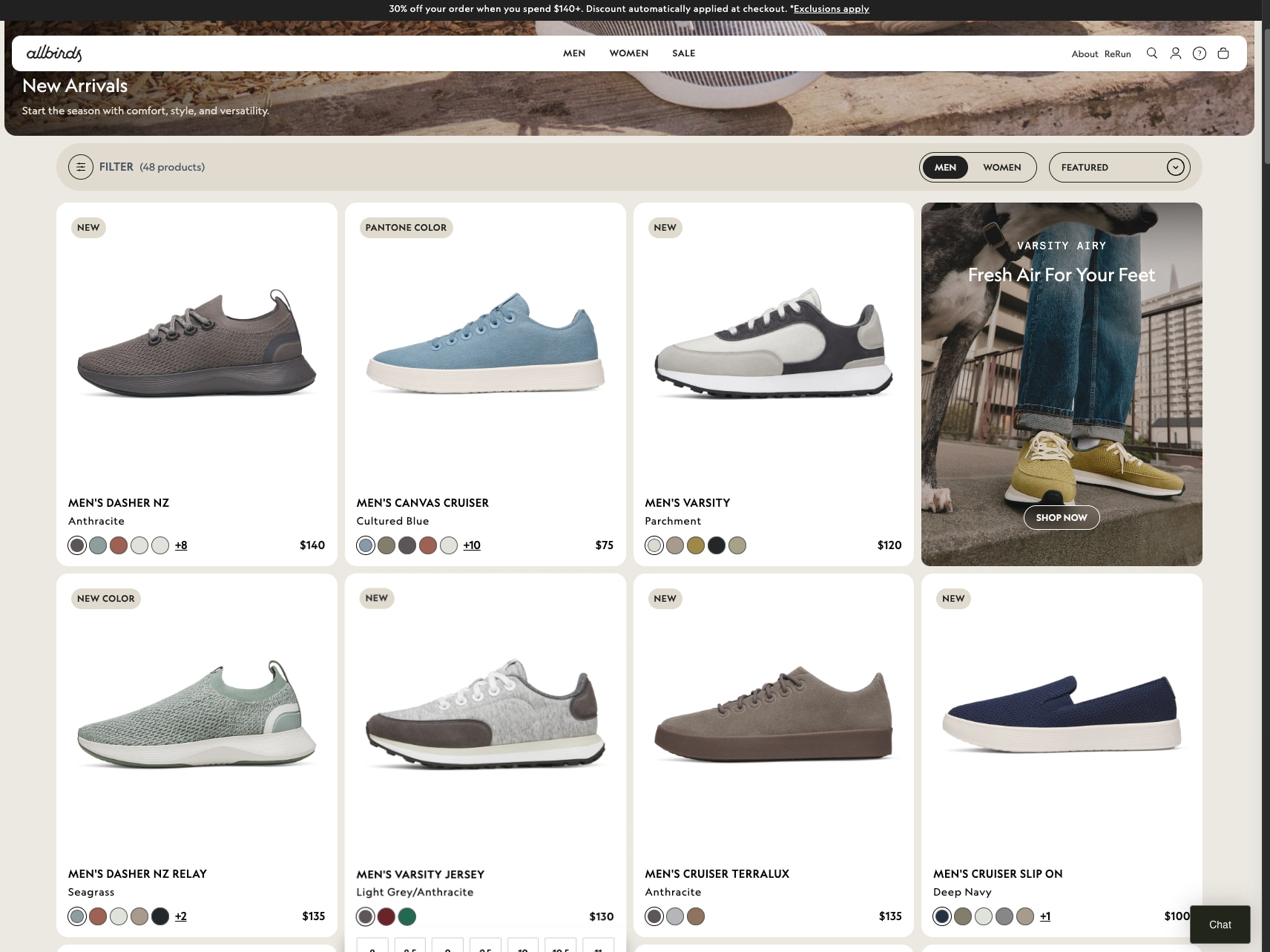Select brown swatch on Cruiser Terralux
Viewport: 1270px width, 952px height.
pos(695,916)
